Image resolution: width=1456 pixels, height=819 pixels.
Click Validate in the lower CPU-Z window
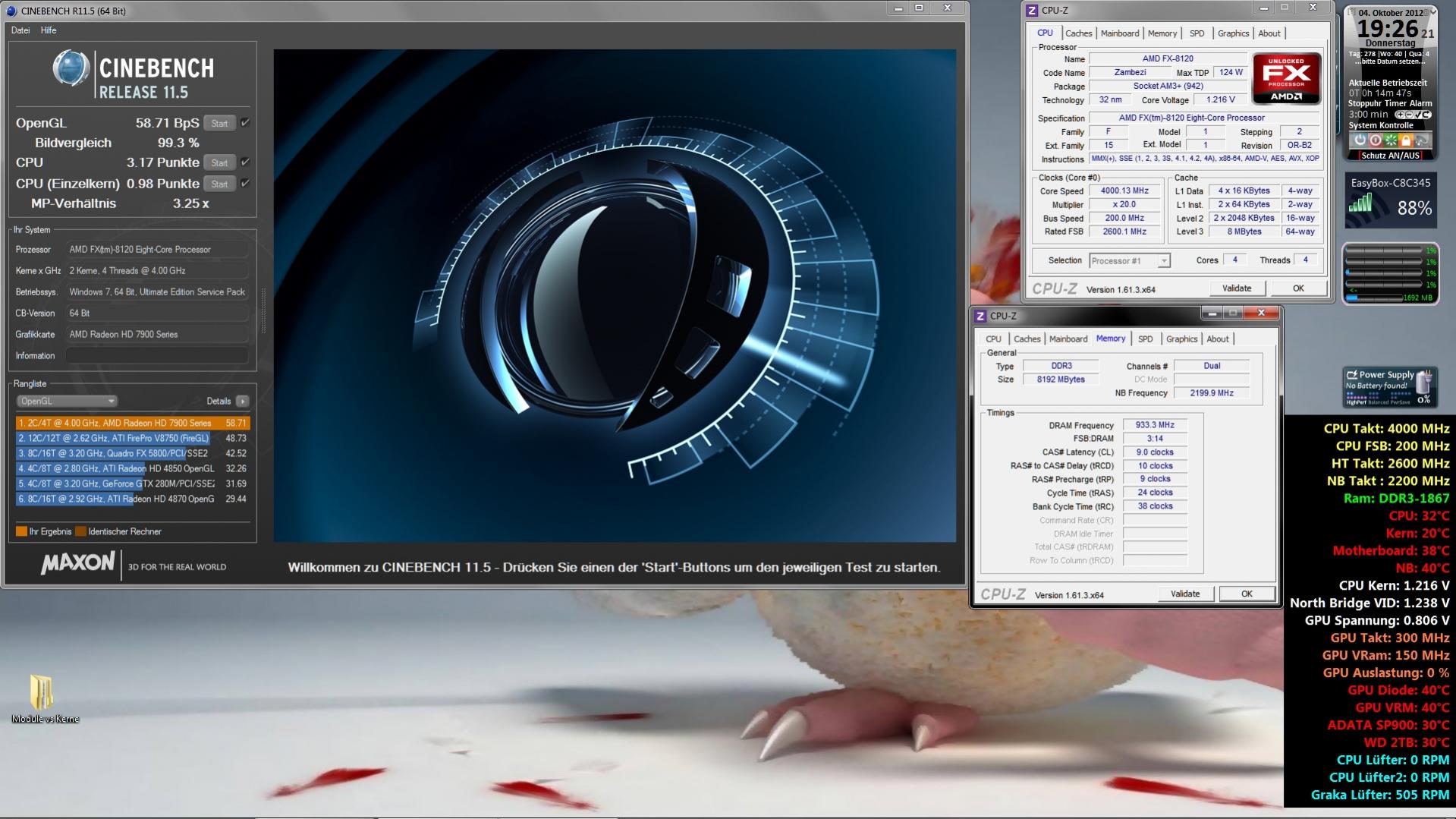[1185, 594]
